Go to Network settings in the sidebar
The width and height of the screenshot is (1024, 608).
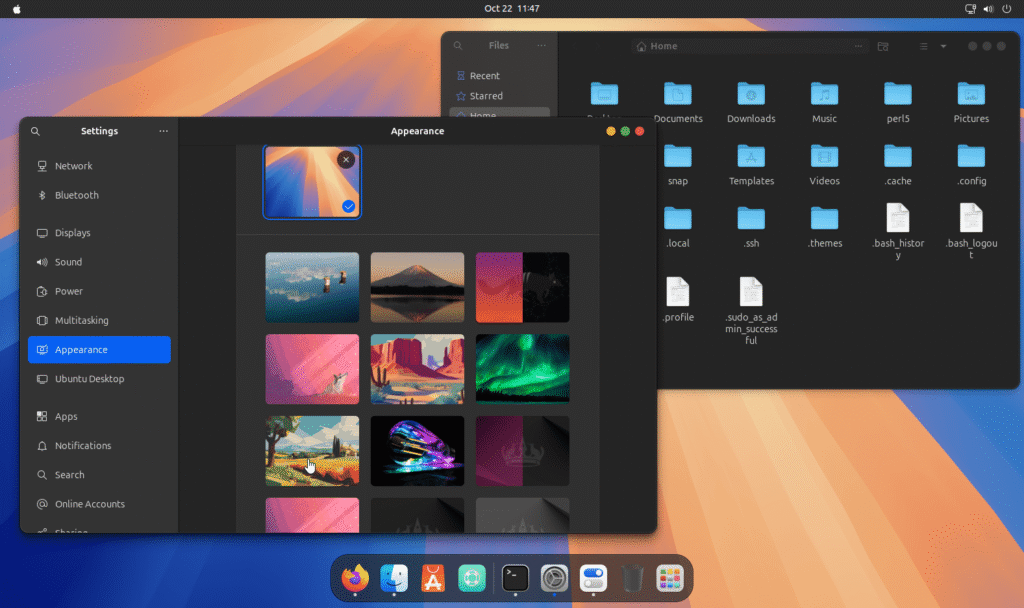73,166
